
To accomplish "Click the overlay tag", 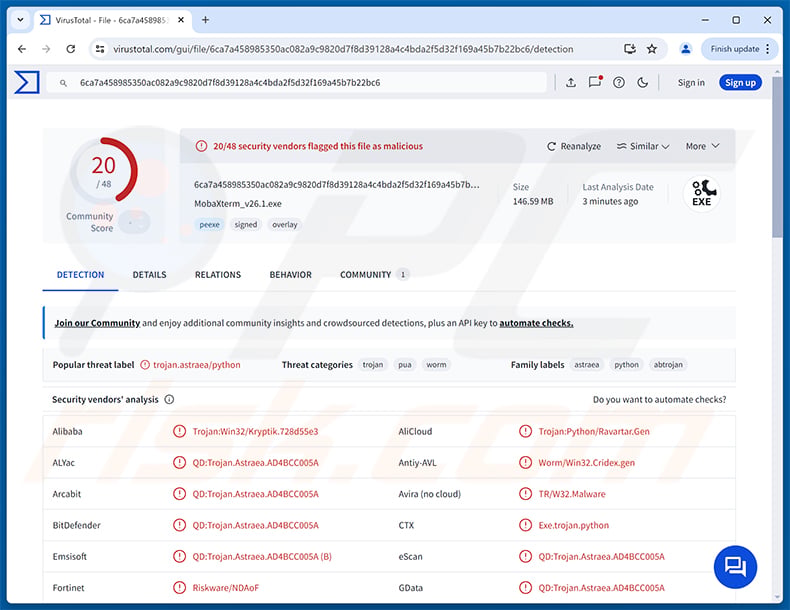I will click(285, 225).
